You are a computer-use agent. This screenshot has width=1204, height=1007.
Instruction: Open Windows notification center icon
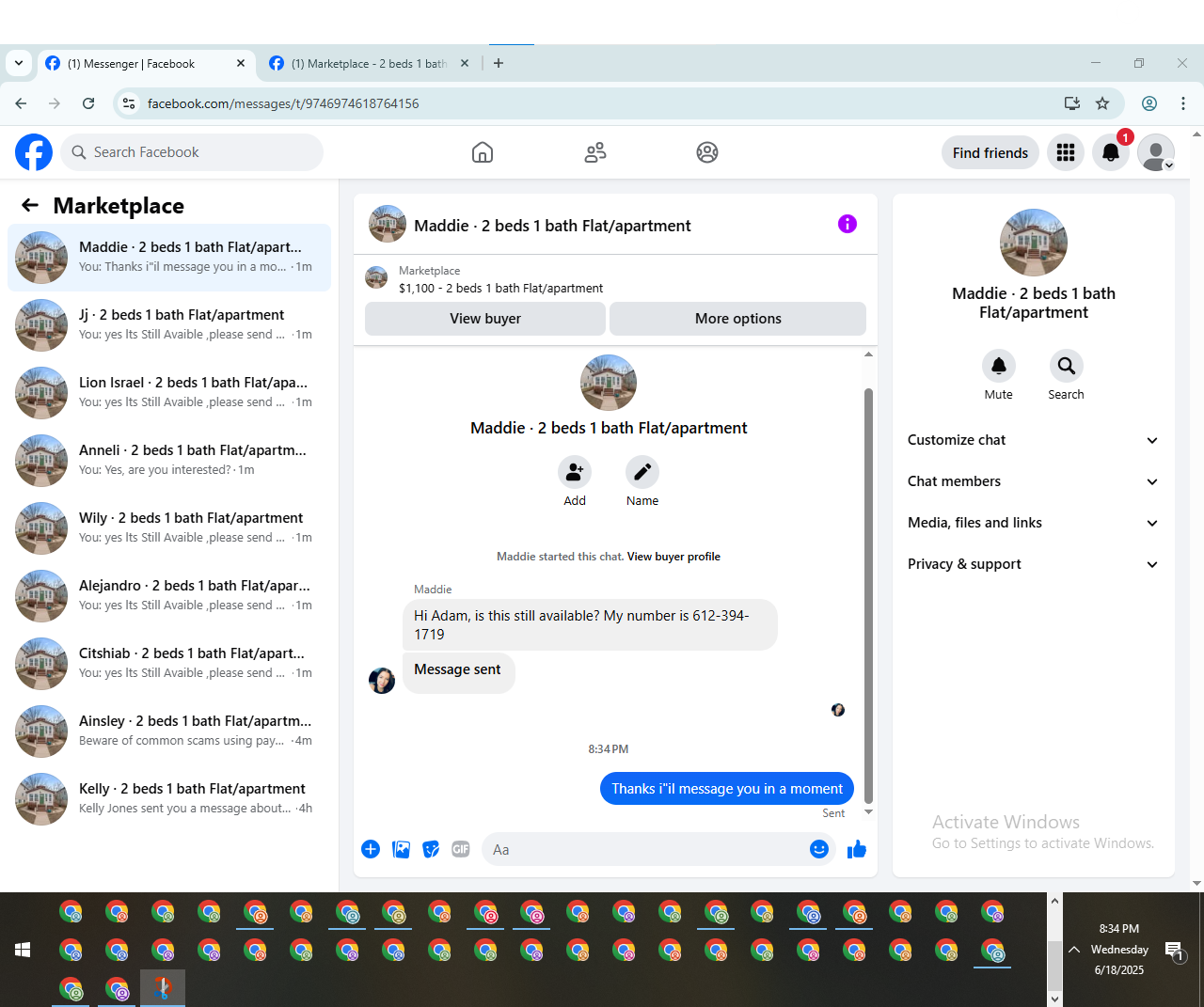(x=1174, y=952)
